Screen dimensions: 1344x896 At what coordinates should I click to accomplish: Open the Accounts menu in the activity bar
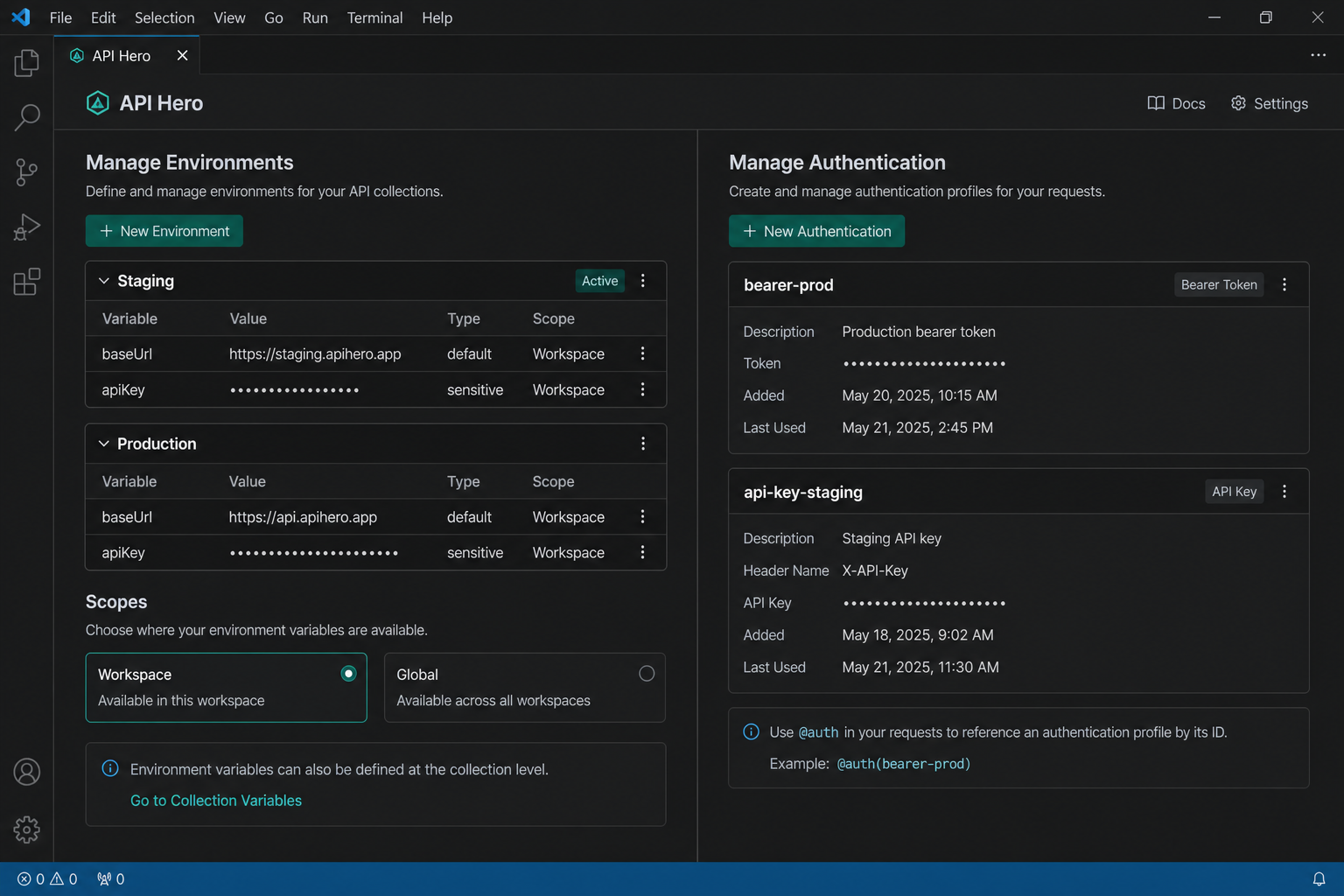[x=27, y=772]
